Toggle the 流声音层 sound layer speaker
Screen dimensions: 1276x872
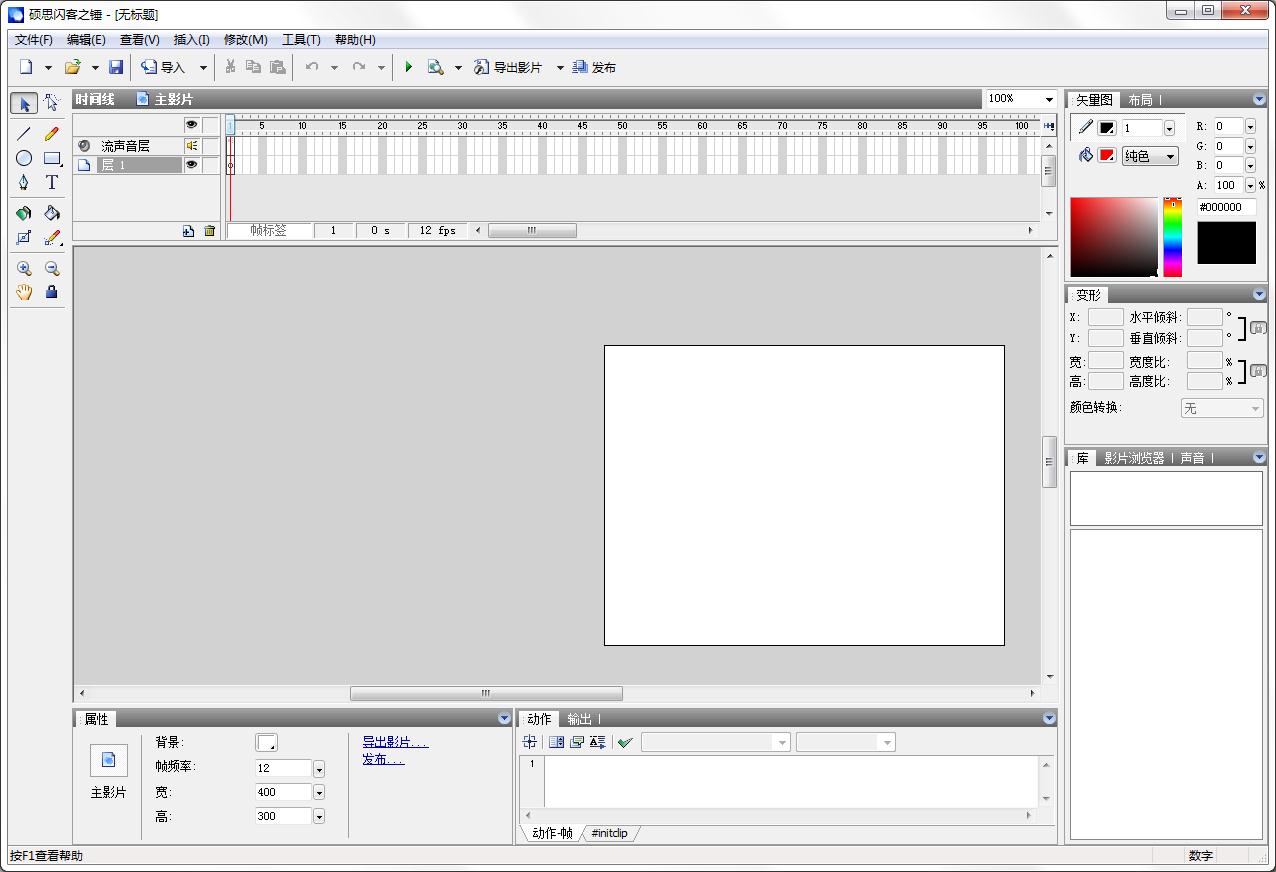pos(191,146)
